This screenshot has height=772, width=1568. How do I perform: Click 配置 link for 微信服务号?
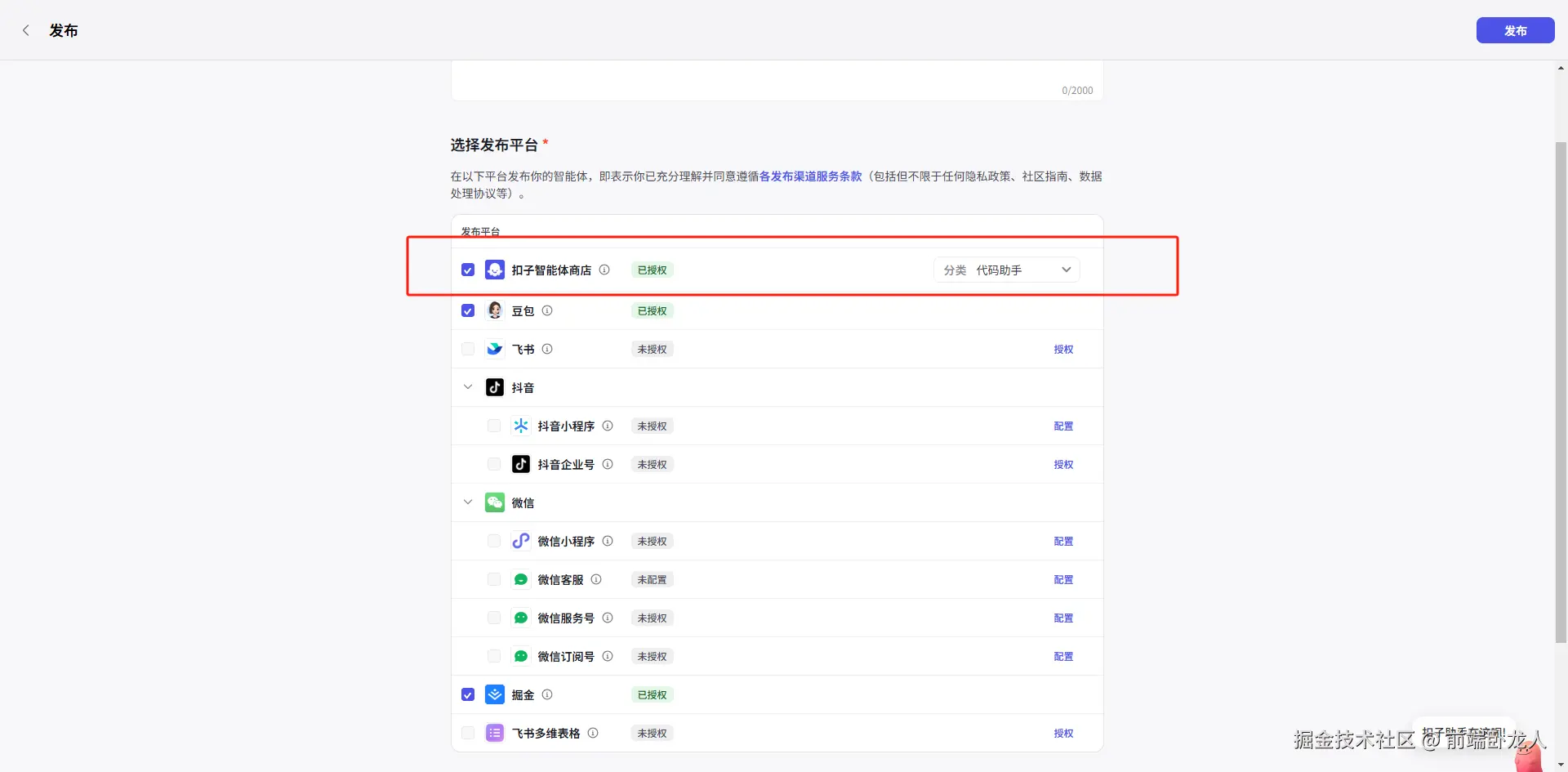click(x=1063, y=618)
